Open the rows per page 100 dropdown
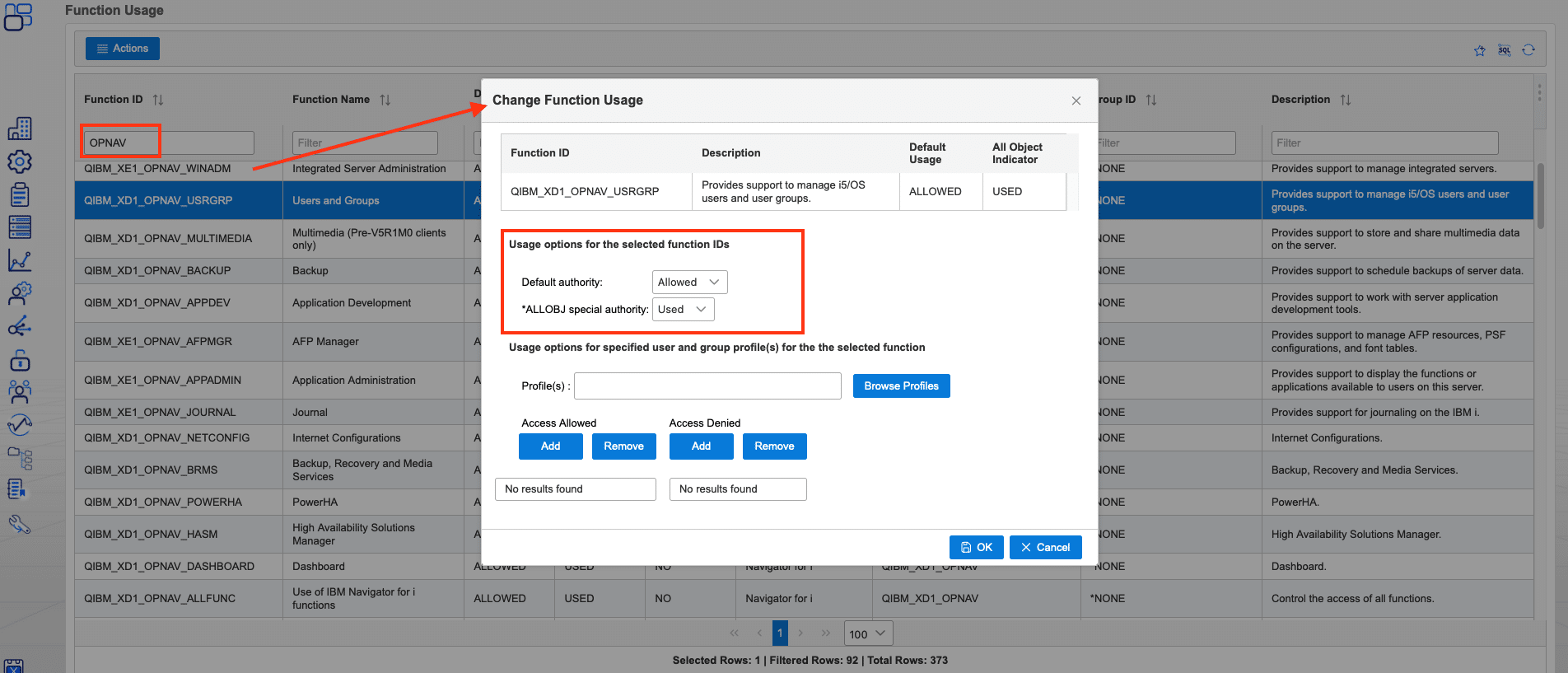The width and height of the screenshot is (1568, 673). 868,633
